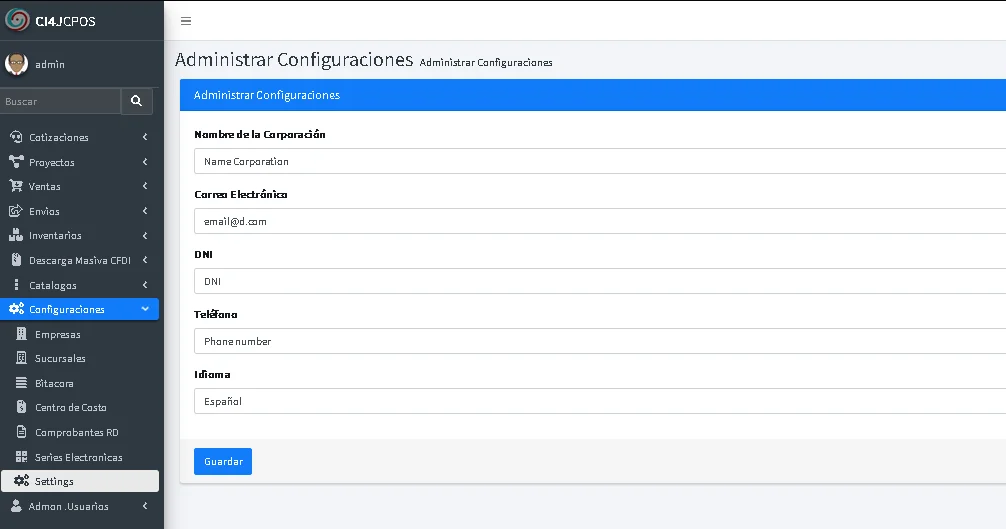
Task: Click the CI4JCPOS logo icon
Action: coord(17,20)
